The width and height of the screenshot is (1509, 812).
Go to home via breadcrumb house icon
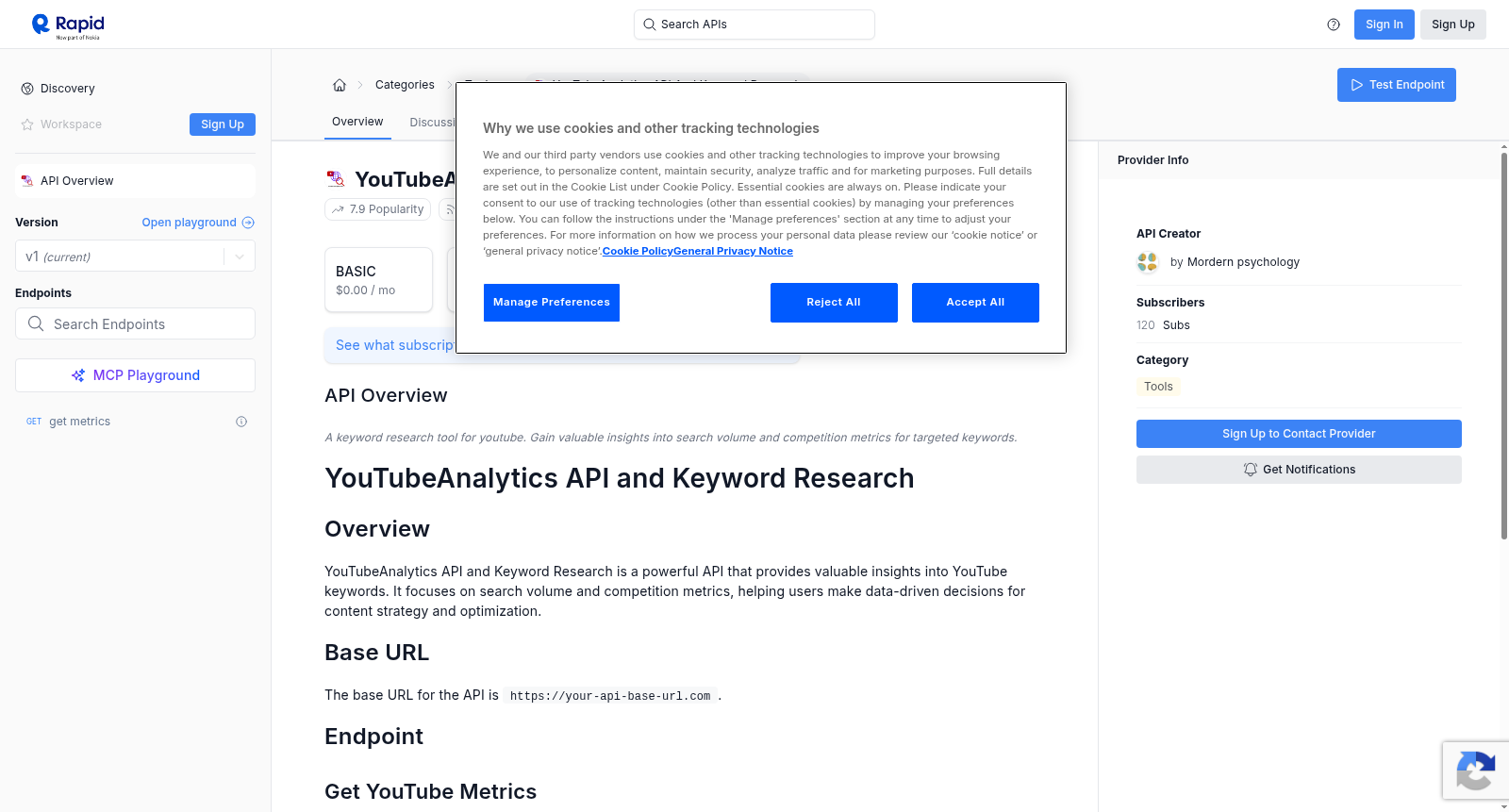click(x=340, y=85)
